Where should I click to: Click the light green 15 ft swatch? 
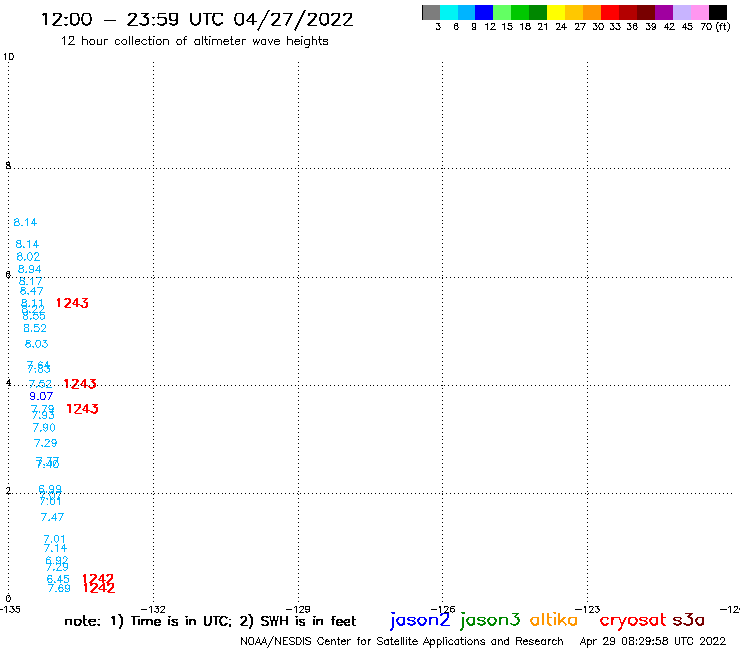click(502, 12)
